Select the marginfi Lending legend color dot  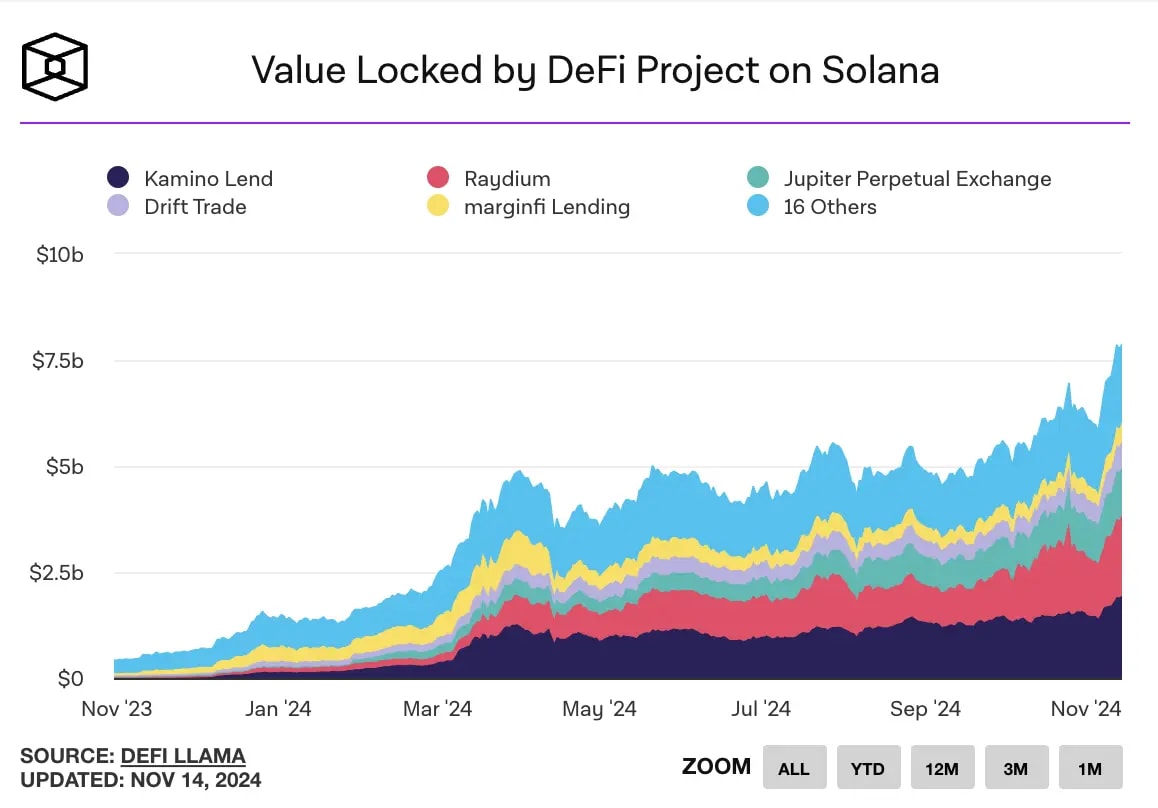pyautogui.click(x=436, y=206)
